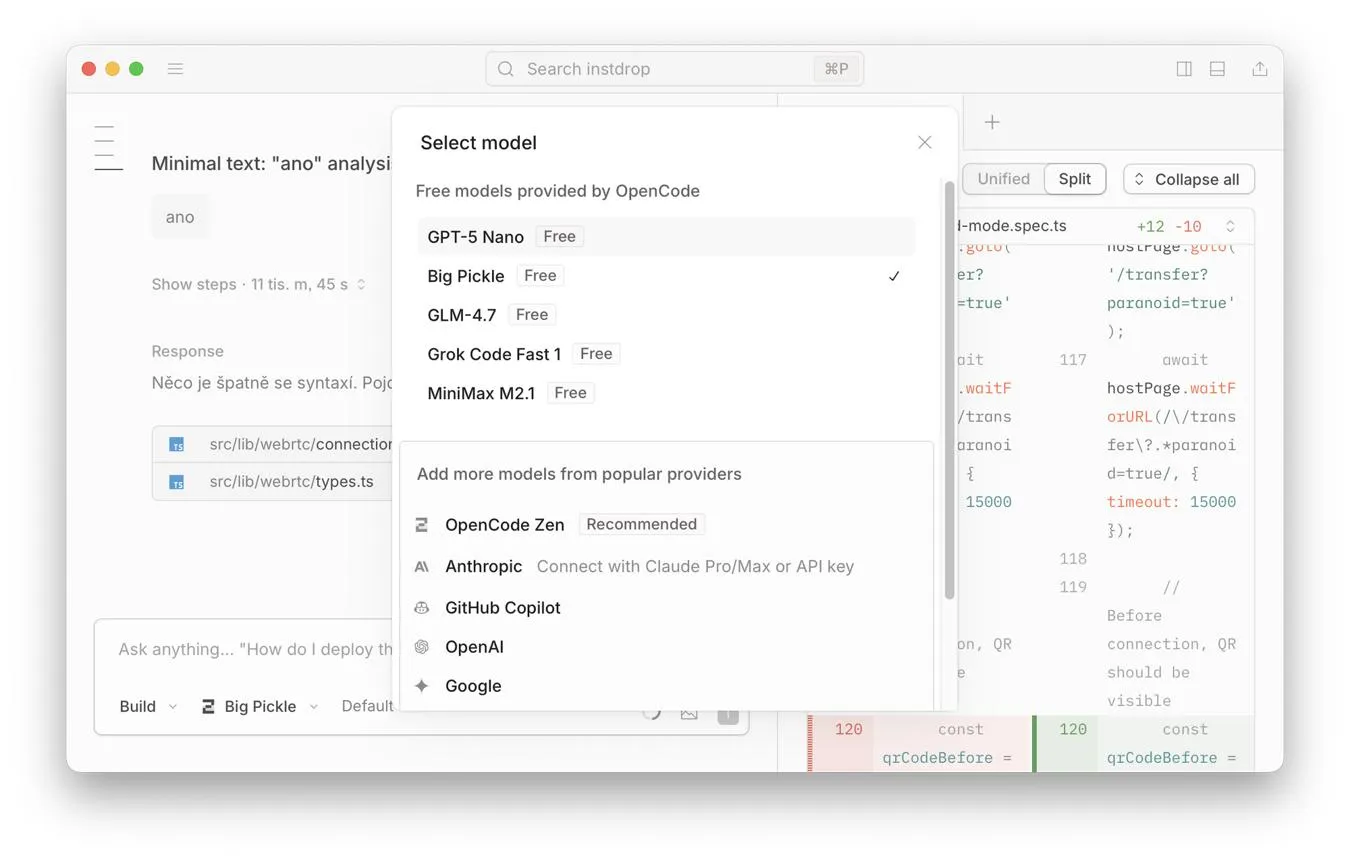The image size is (1350, 860).
Task: Pick the OpenAI logo icon
Action: [x=422, y=647]
